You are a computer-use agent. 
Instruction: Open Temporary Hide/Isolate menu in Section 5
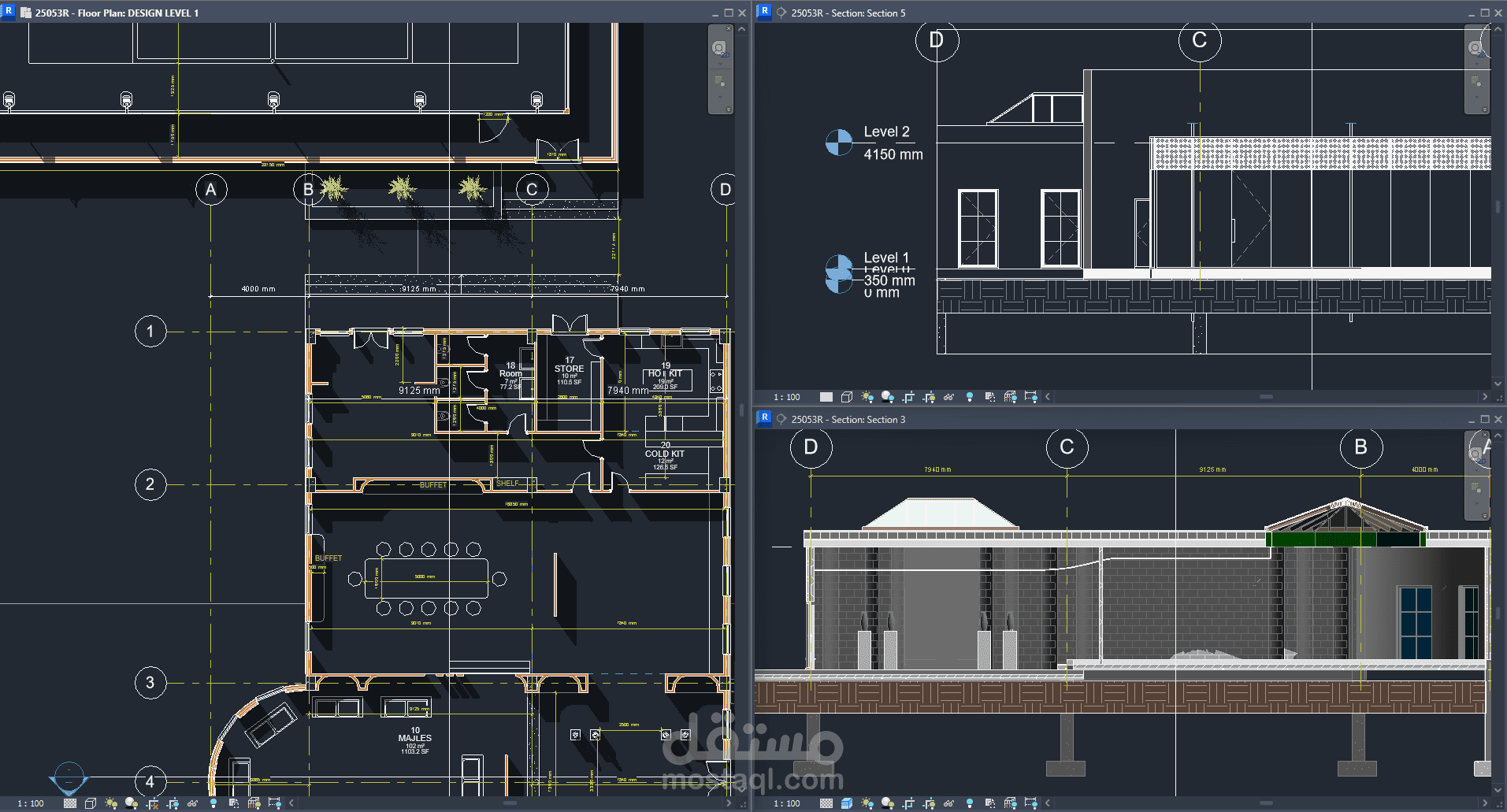tap(949, 397)
